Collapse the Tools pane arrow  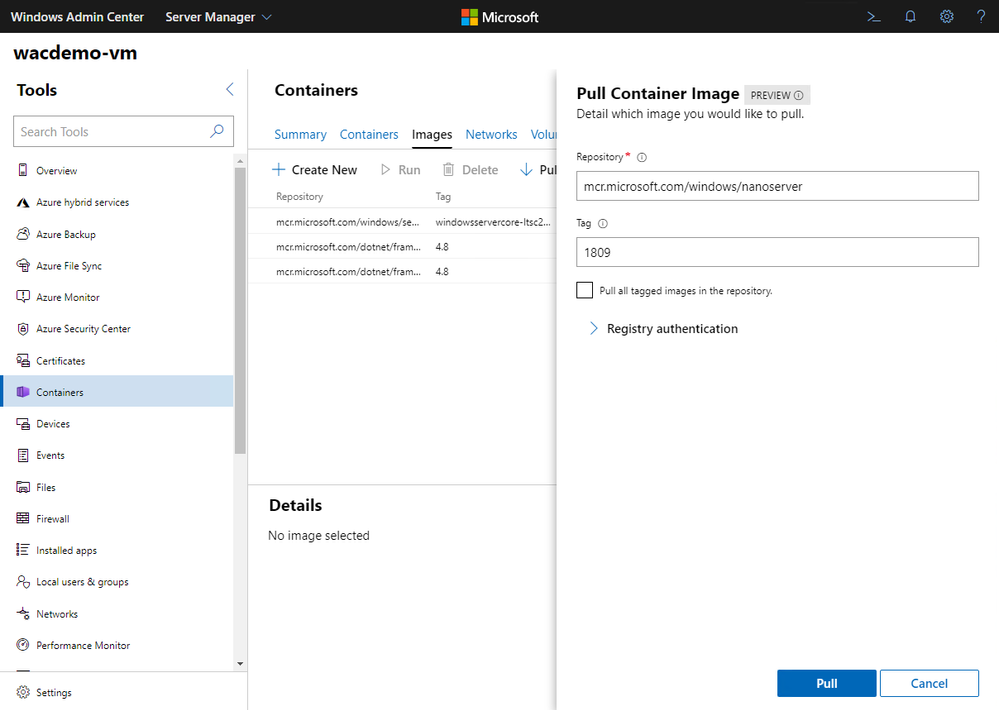[230, 89]
